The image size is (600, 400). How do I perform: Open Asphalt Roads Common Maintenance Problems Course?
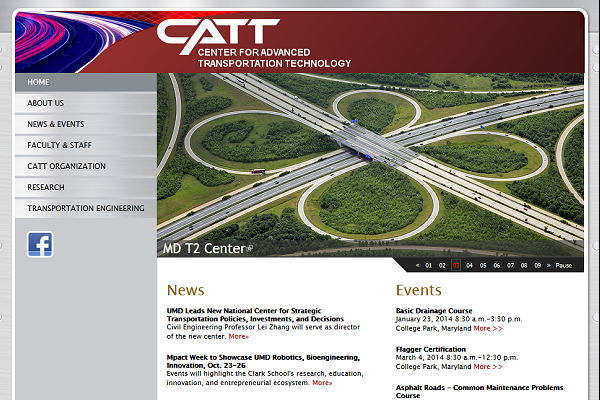coord(479,392)
